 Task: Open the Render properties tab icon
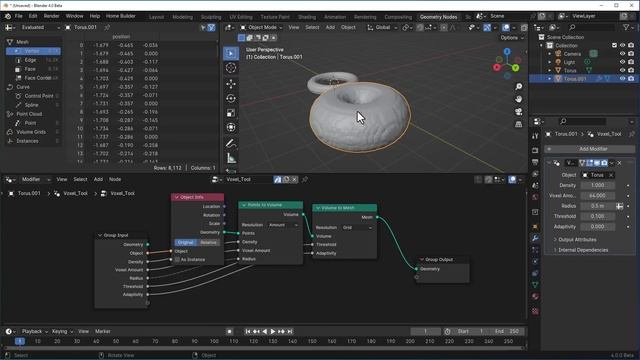click(535, 150)
